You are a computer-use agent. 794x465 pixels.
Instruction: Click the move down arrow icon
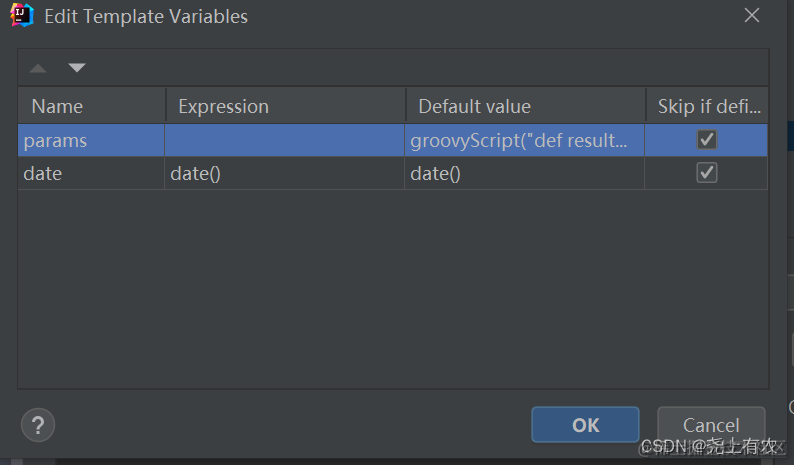[77, 68]
